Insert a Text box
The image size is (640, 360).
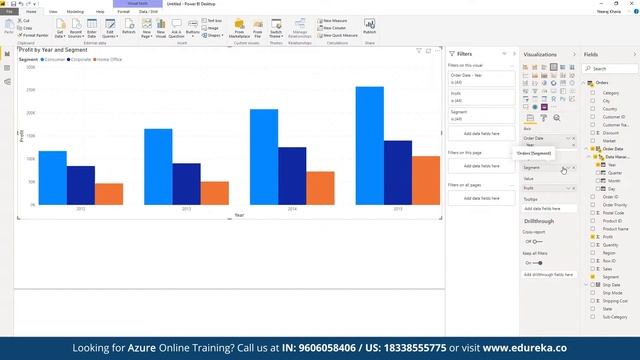pyautogui.click(x=212, y=20)
